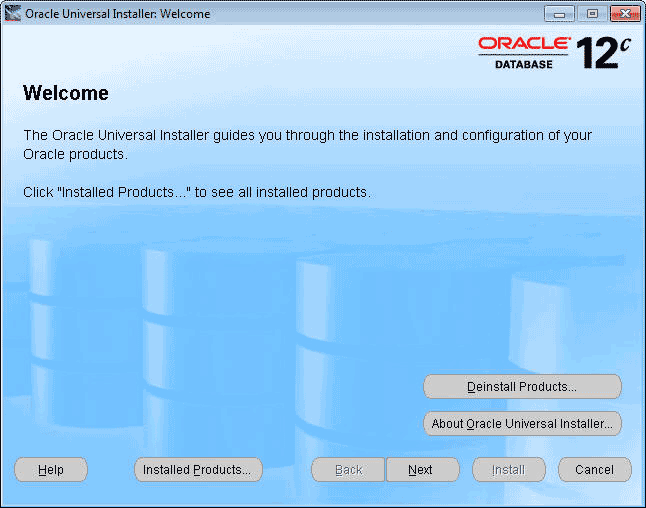The height and width of the screenshot is (508, 646).
Task: Click the greyed-out Install button
Action: click(x=509, y=469)
